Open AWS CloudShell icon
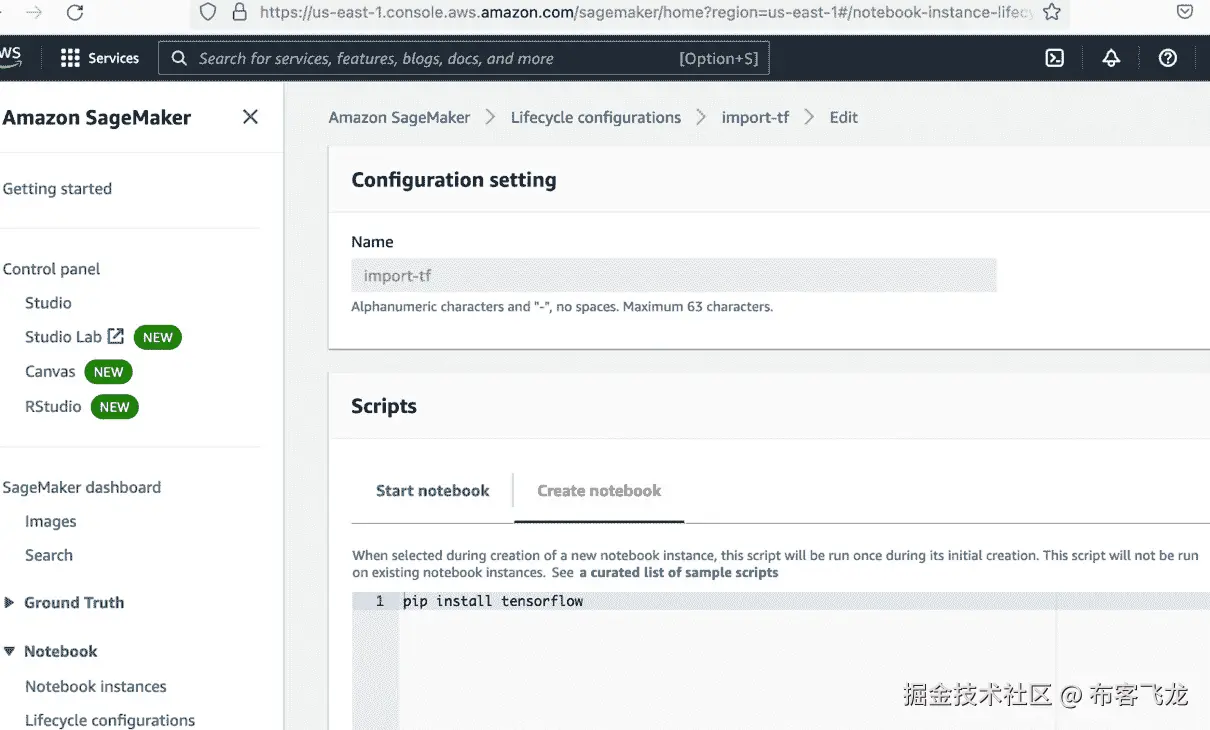Image resolution: width=1210 pixels, height=730 pixels. click(x=1054, y=58)
